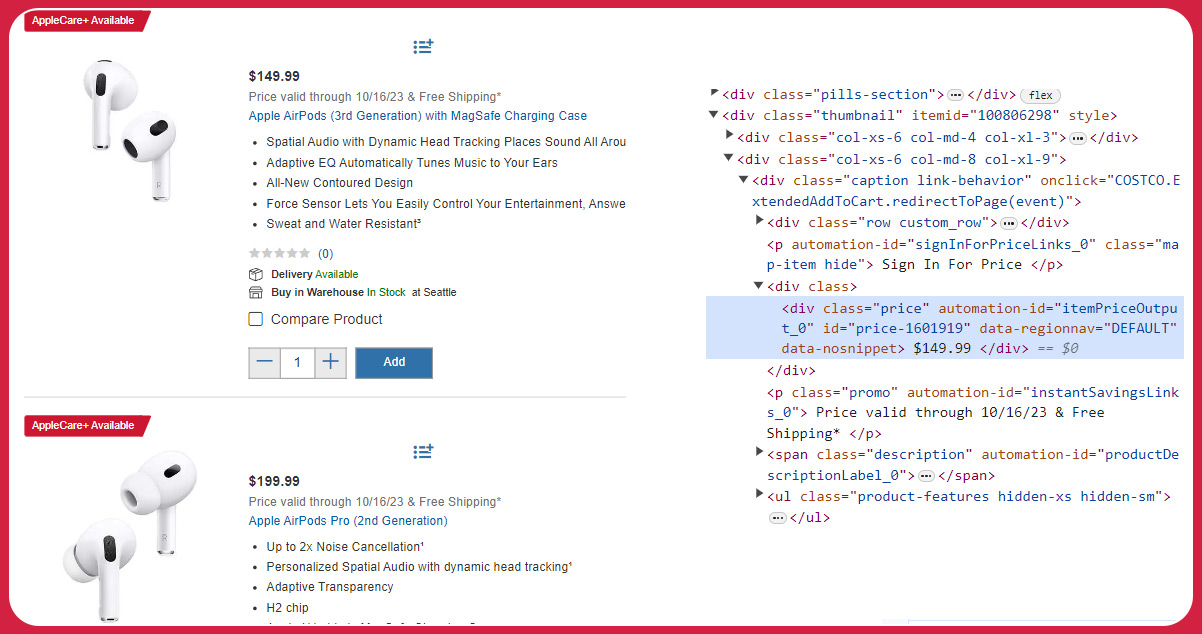
Task: Click the add-to-list icon above AirPods price
Action: [422, 46]
